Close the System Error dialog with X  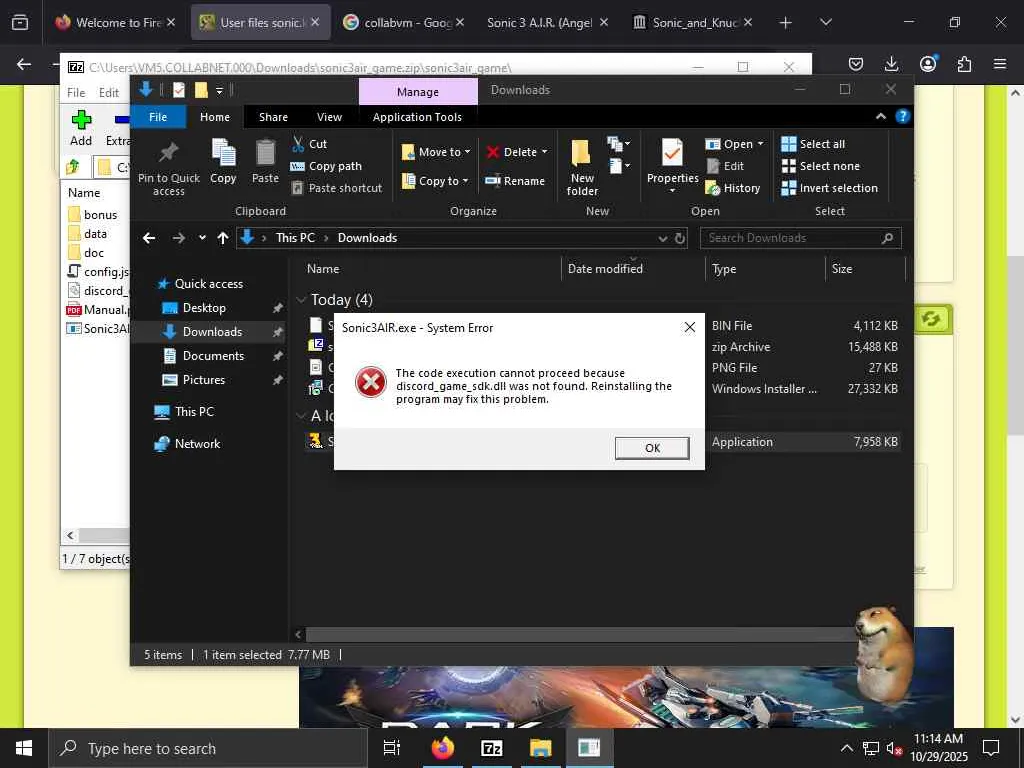[x=690, y=327]
